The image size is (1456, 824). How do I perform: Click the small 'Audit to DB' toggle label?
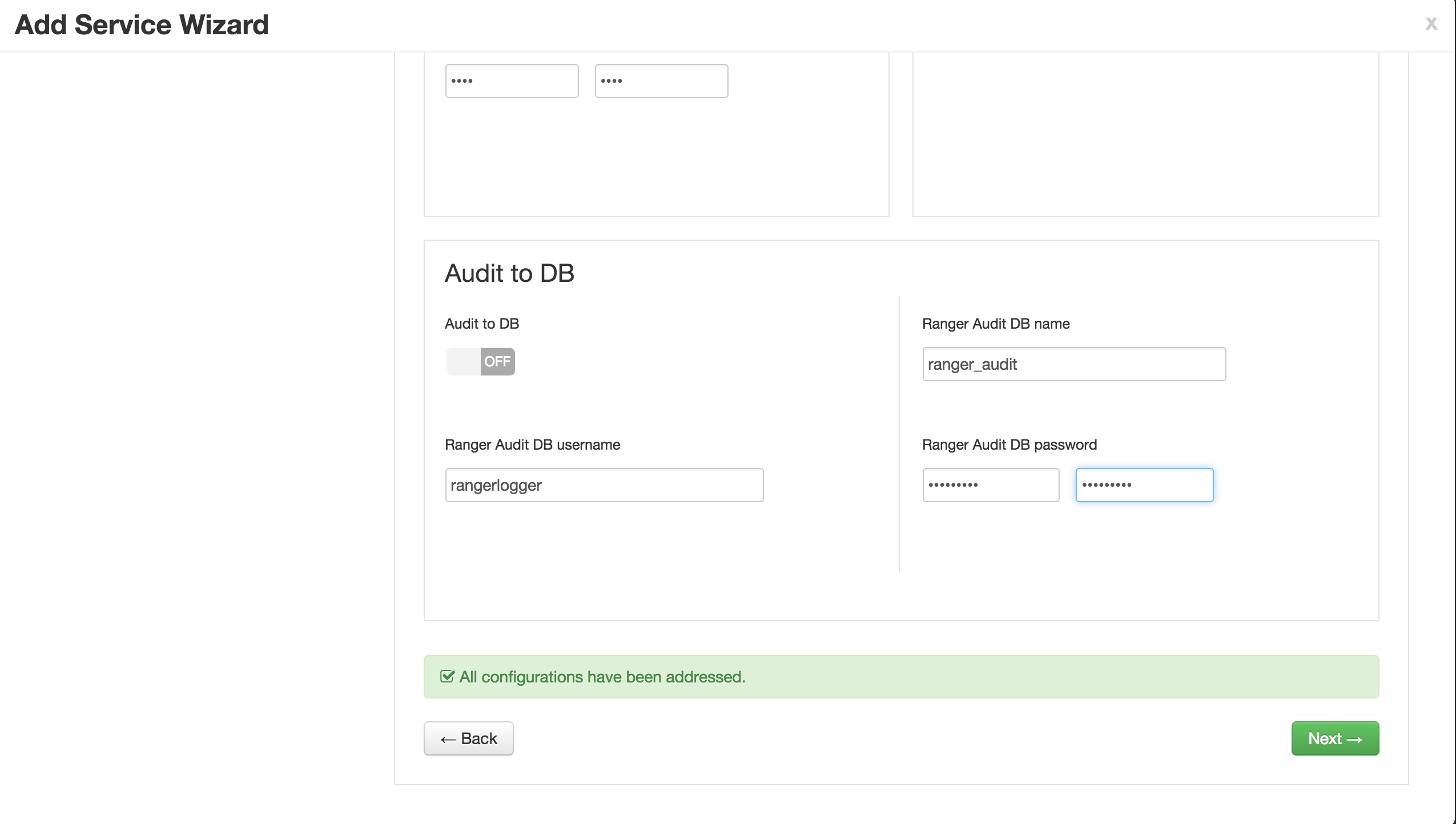(x=481, y=324)
